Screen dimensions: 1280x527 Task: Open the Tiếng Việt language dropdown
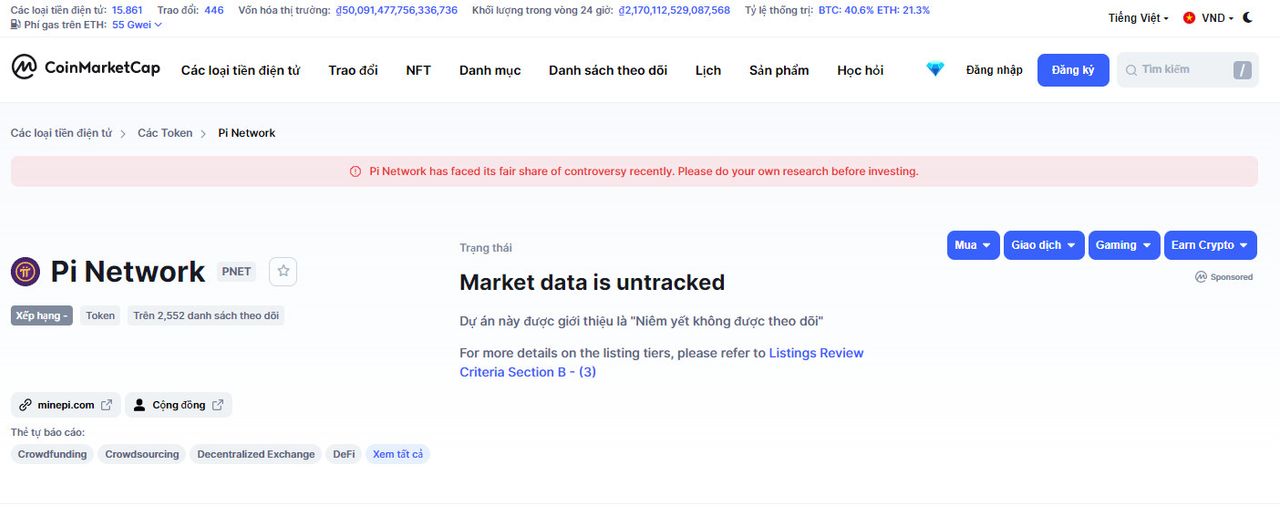click(1138, 18)
